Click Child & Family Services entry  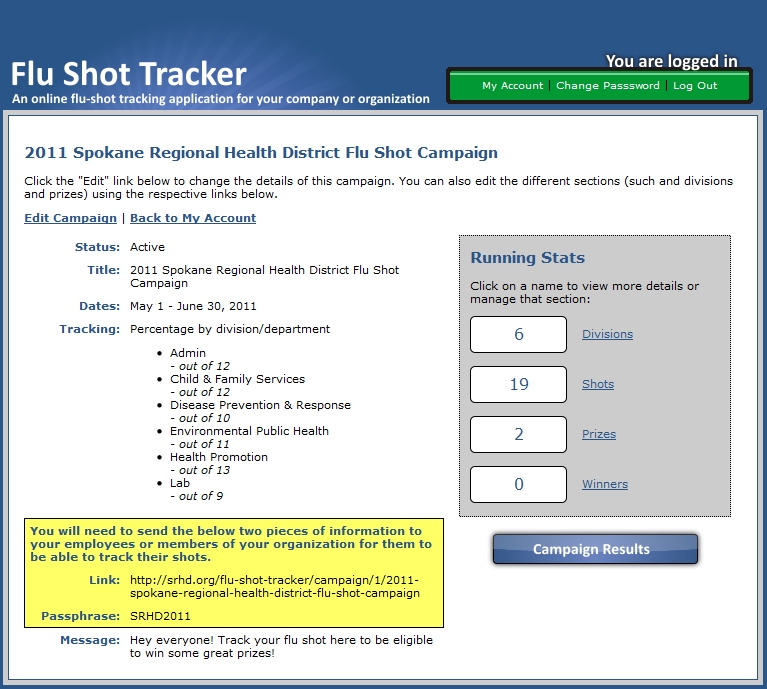tap(237, 378)
